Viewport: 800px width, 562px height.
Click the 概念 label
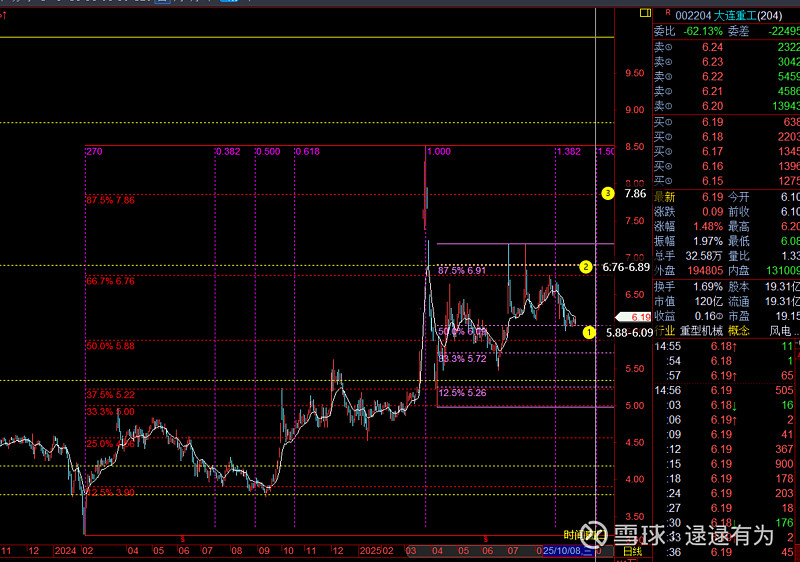click(739, 331)
